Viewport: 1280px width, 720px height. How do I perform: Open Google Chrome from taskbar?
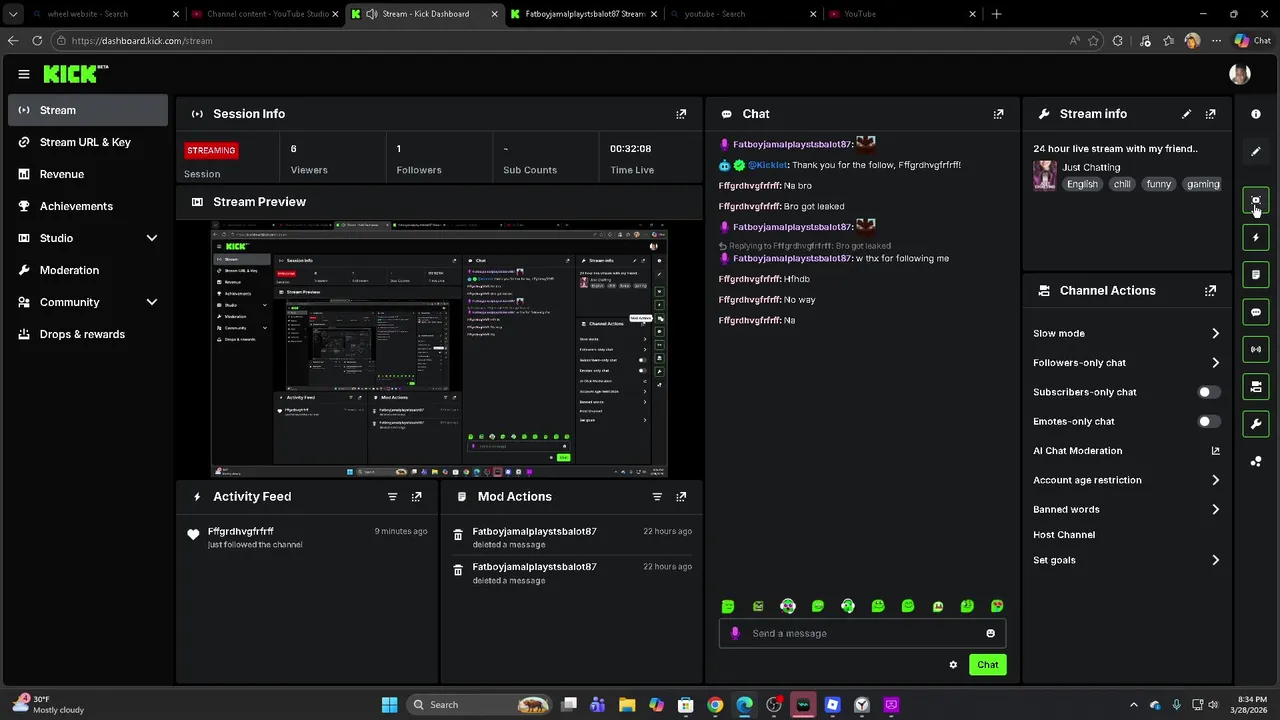tap(715, 705)
